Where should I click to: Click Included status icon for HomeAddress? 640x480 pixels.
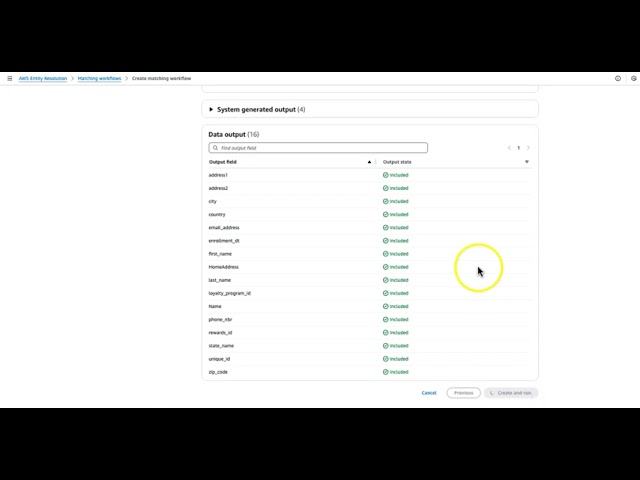(x=385, y=267)
